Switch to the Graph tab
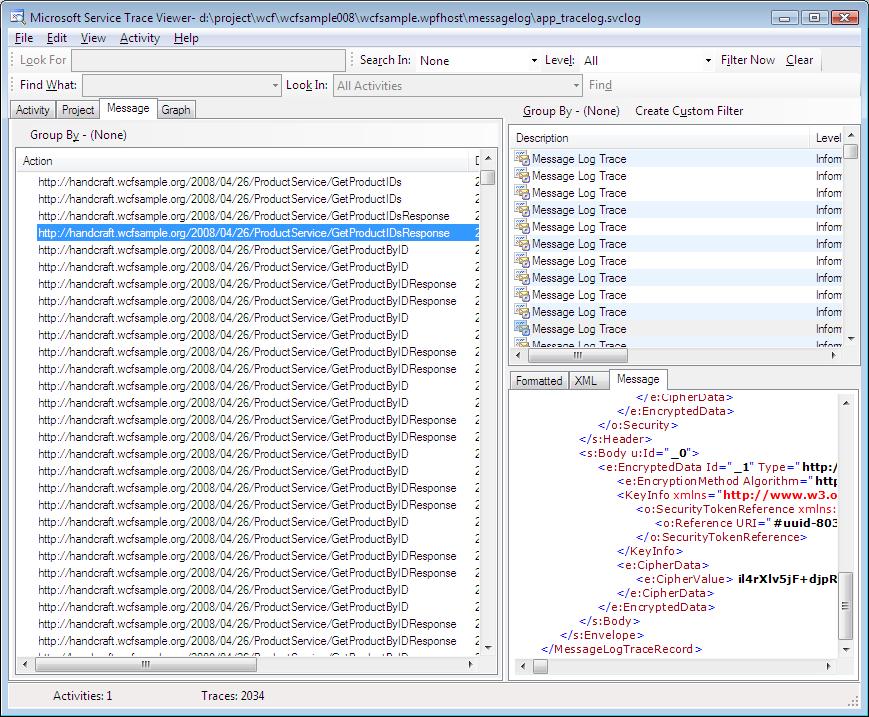 click(176, 110)
